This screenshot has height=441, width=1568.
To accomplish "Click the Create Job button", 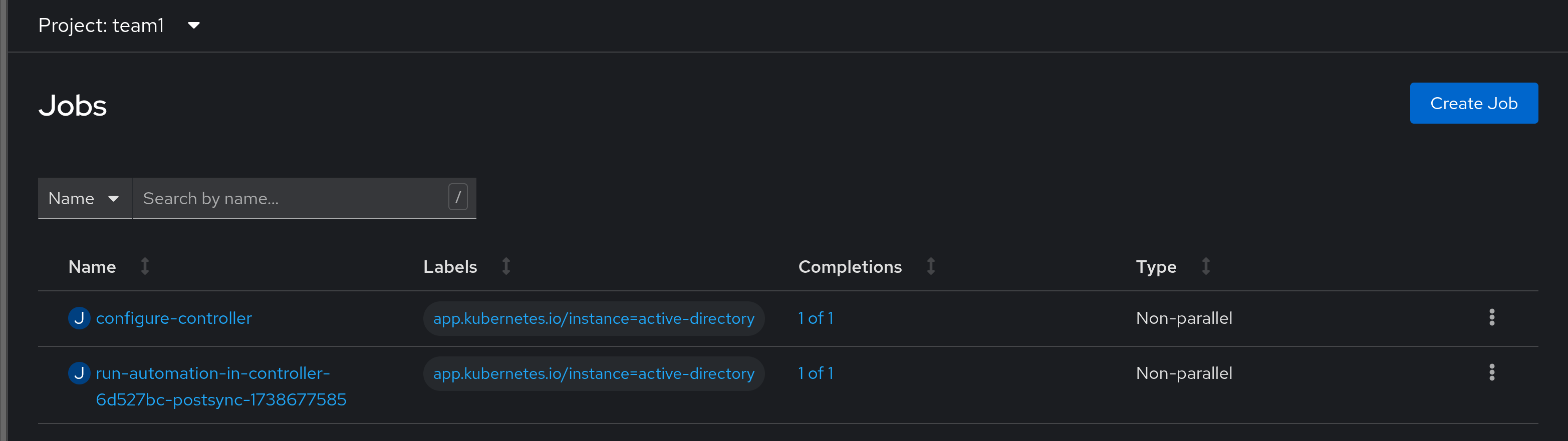I will point(1474,104).
